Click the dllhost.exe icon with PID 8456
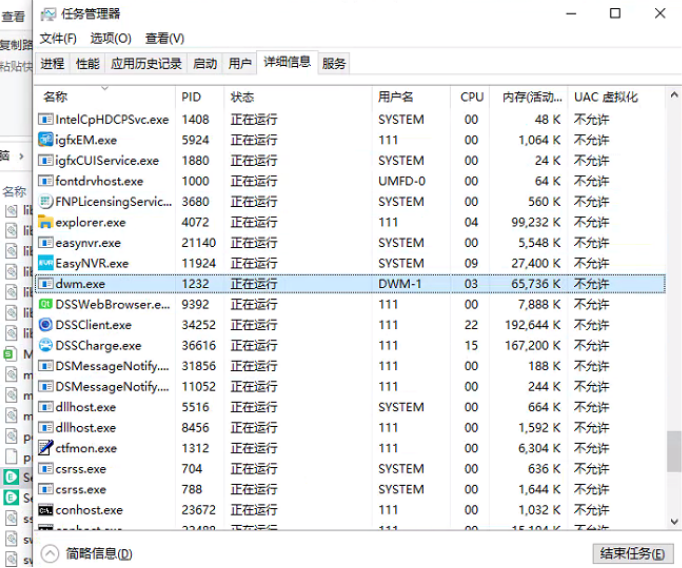Viewport: 682px width, 568px height. (x=46, y=428)
